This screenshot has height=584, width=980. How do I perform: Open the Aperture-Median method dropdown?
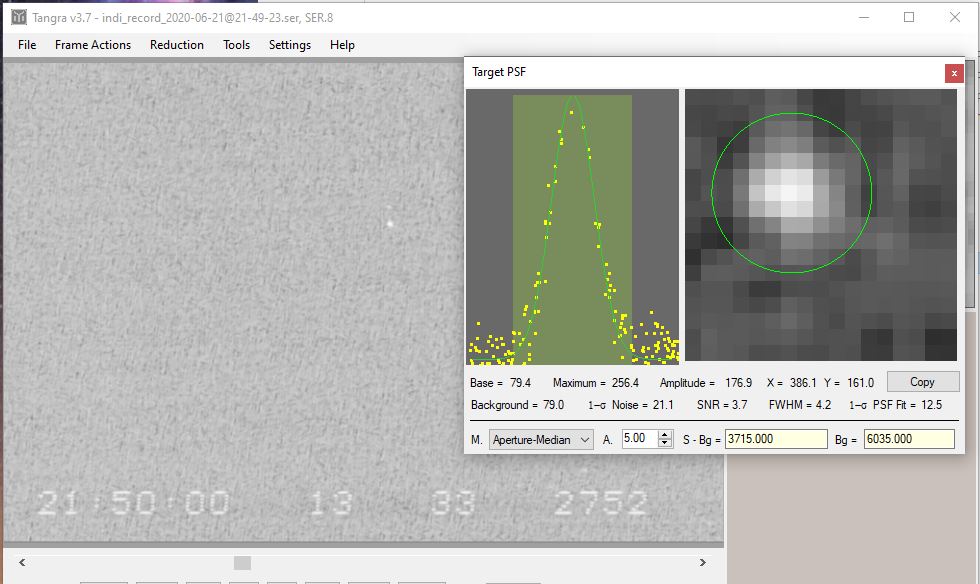(x=541, y=439)
